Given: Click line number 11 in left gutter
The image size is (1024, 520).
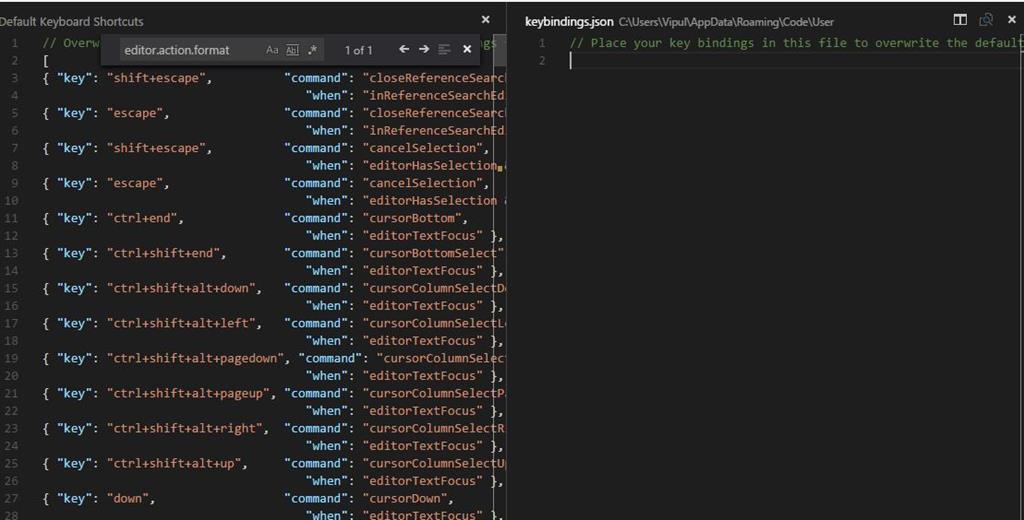Looking at the screenshot, I should [11, 218].
